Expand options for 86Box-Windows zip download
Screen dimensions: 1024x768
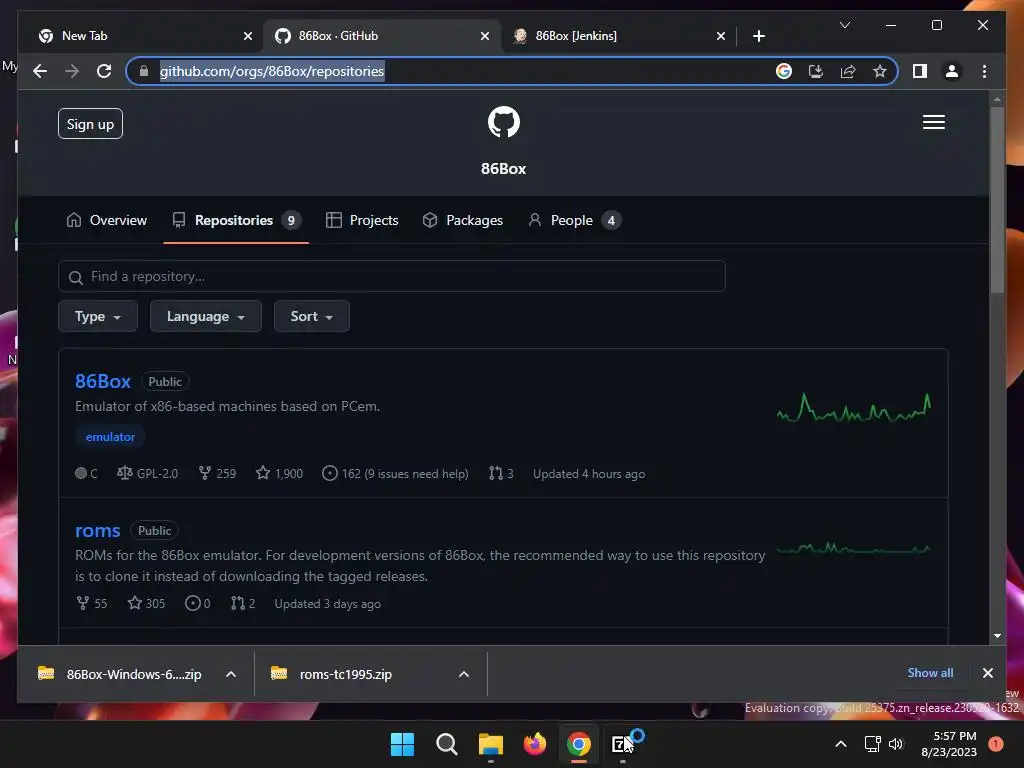[x=231, y=674]
